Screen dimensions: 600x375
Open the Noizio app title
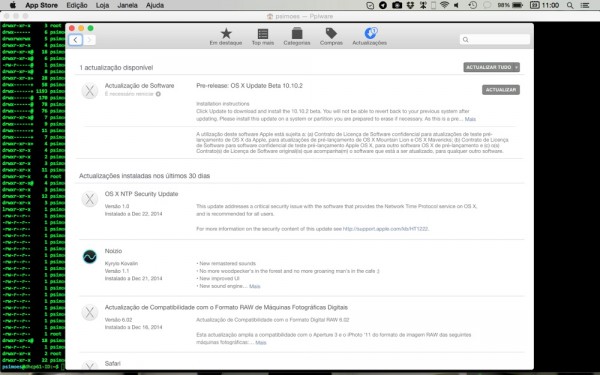click(x=113, y=251)
